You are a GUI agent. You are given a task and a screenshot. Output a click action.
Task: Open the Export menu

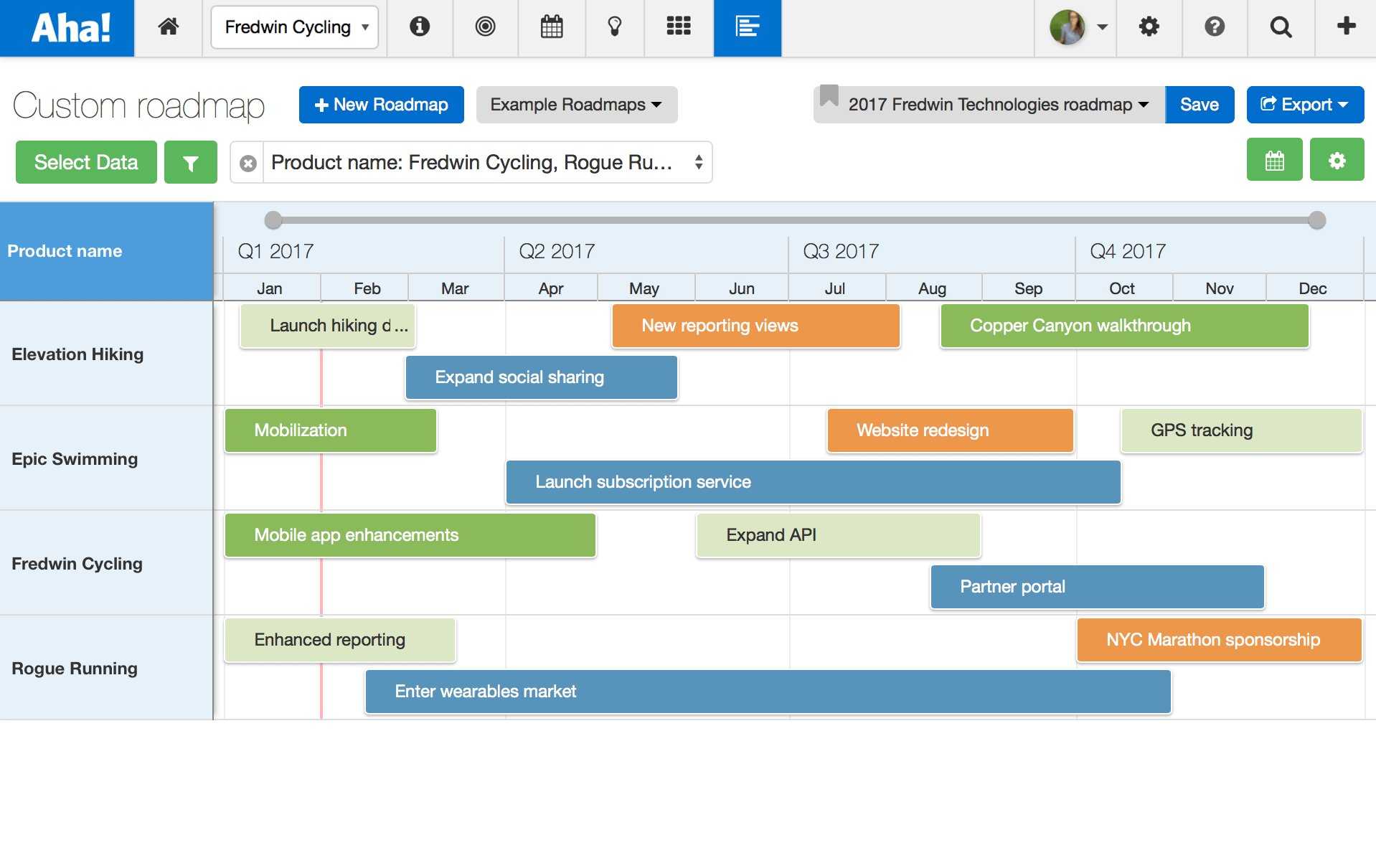point(1305,105)
